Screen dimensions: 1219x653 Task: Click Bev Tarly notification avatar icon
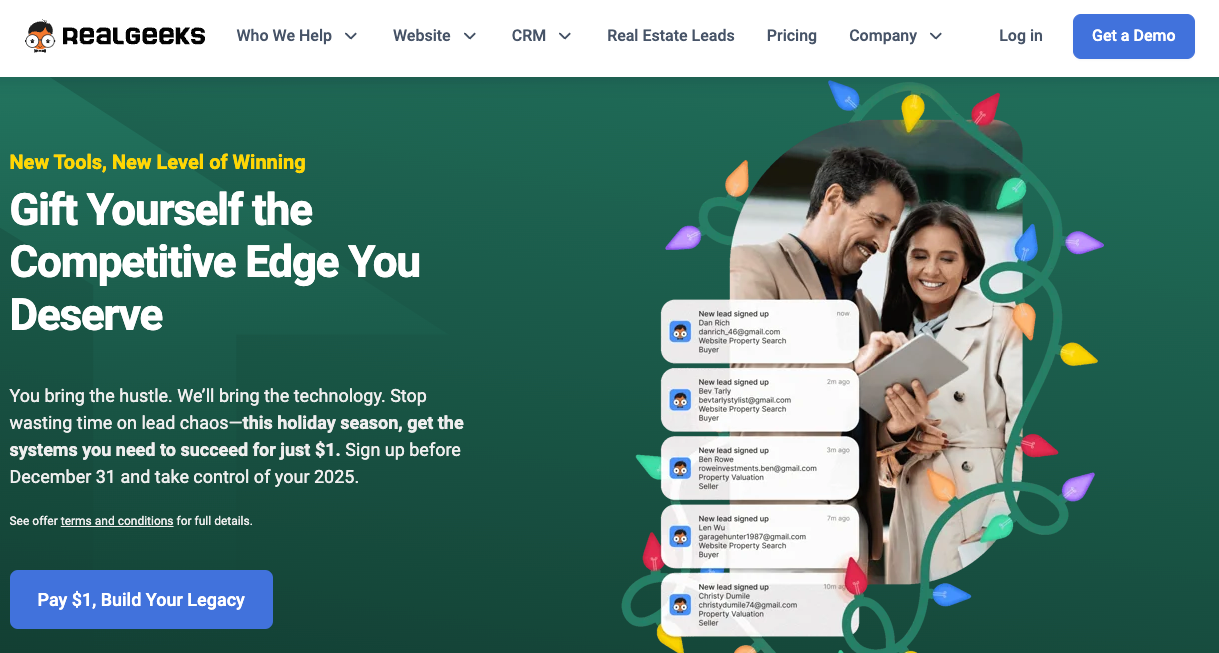[x=681, y=400]
